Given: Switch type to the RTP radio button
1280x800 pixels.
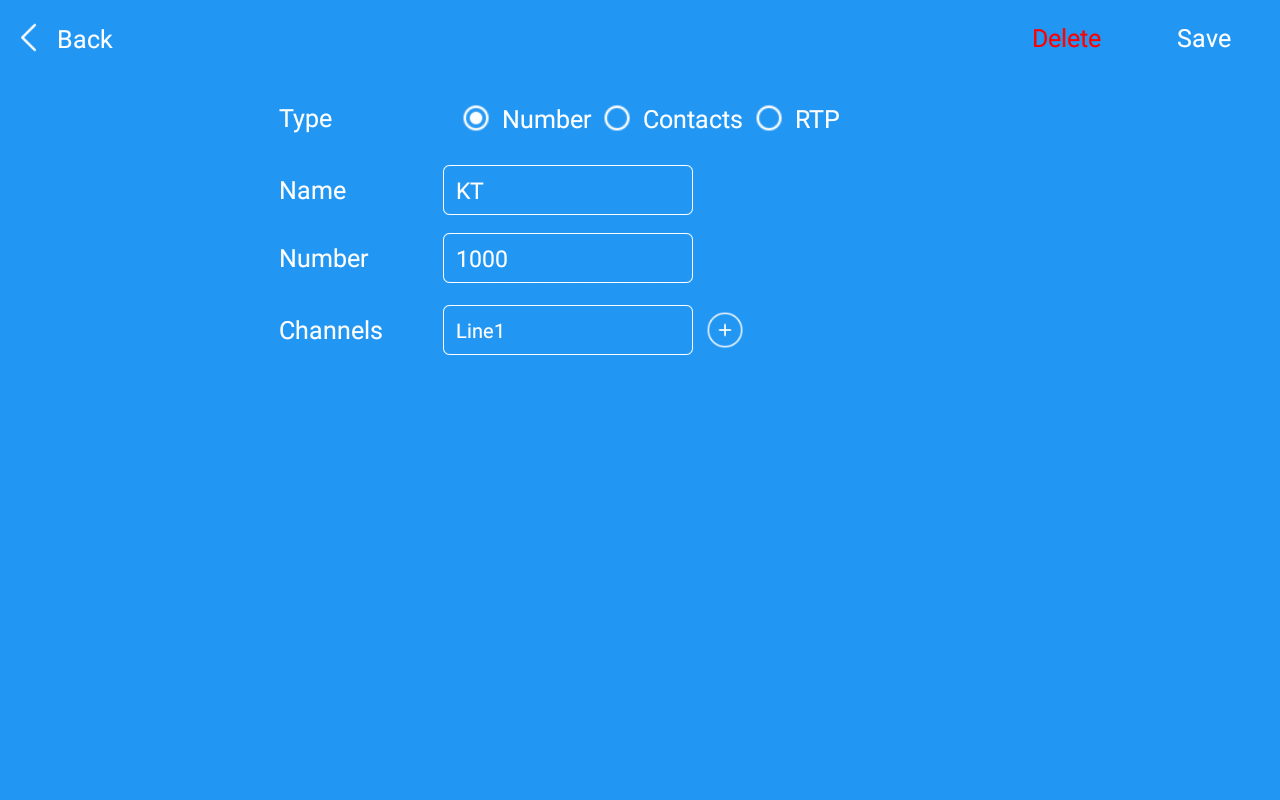Looking at the screenshot, I should pyautogui.click(x=769, y=119).
